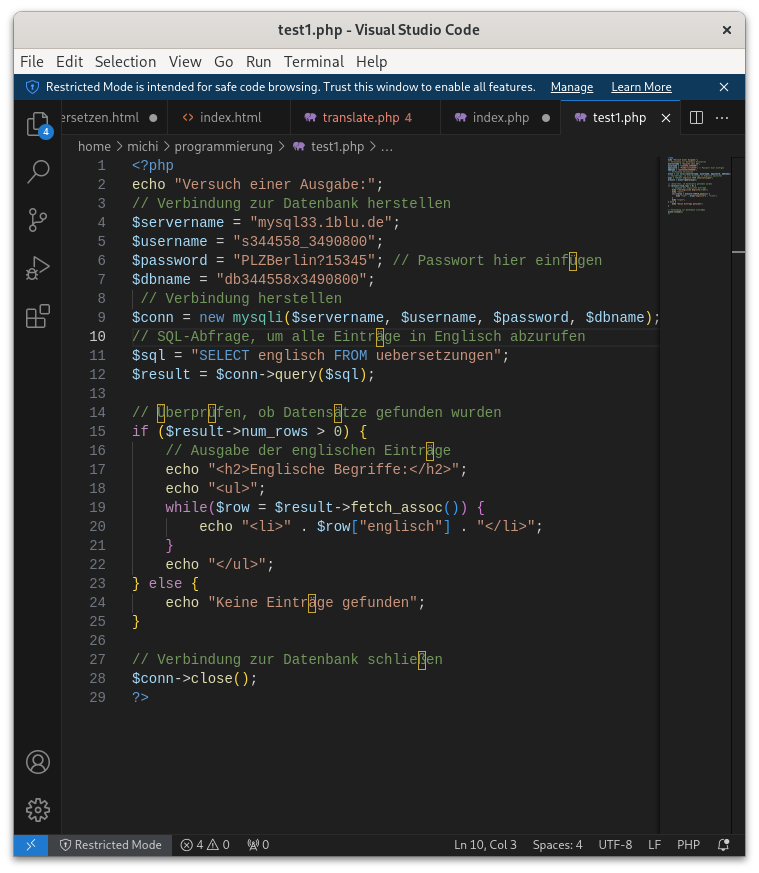Split the editor to the right

(x=696, y=117)
